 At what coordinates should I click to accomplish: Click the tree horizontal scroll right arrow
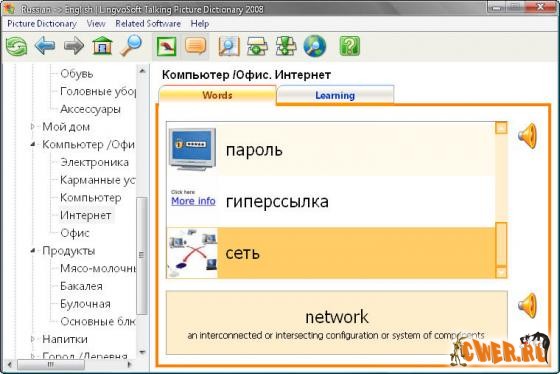pos(130,365)
